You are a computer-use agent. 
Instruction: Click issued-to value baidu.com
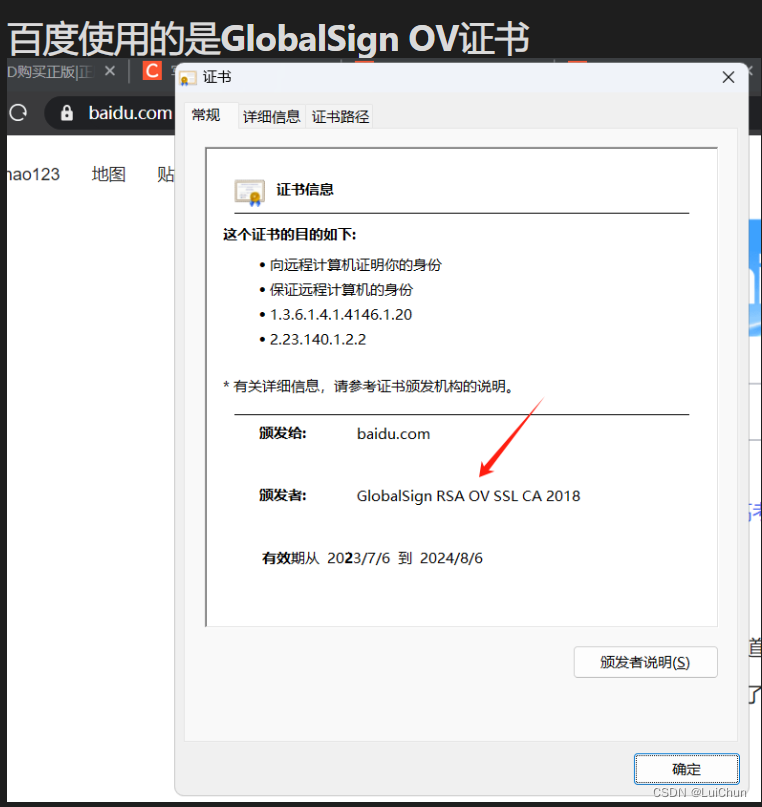pyautogui.click(x=393, y=434)
